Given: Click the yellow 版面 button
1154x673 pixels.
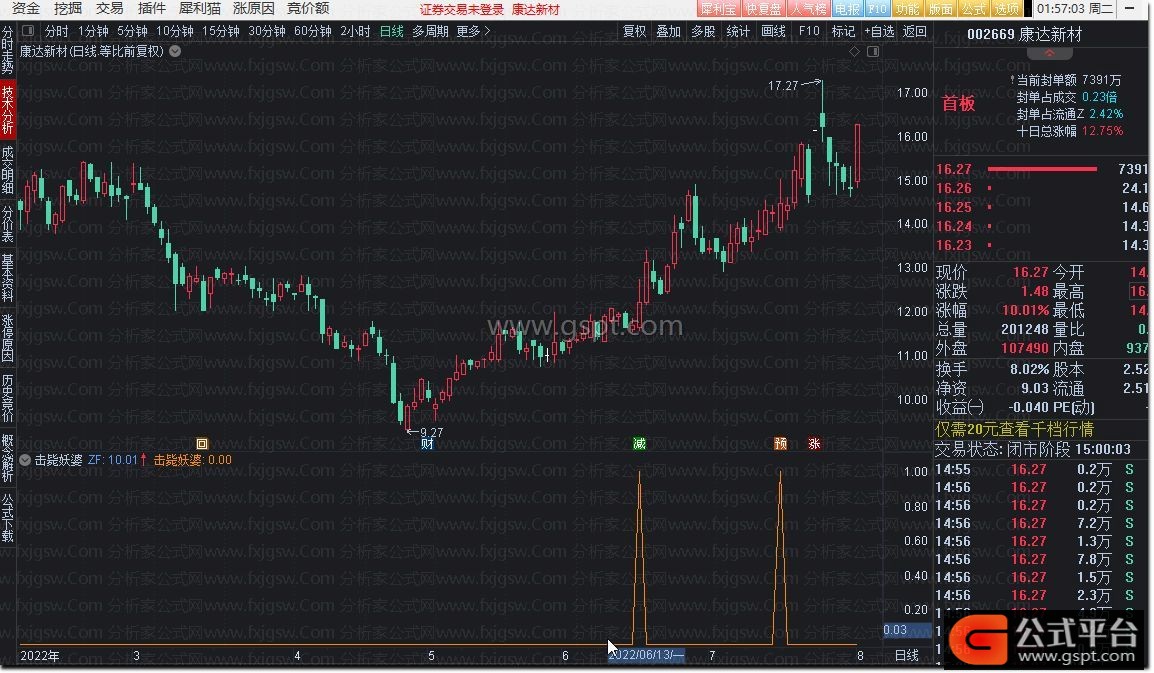Looking at the screenshot, I should (941, 9).
